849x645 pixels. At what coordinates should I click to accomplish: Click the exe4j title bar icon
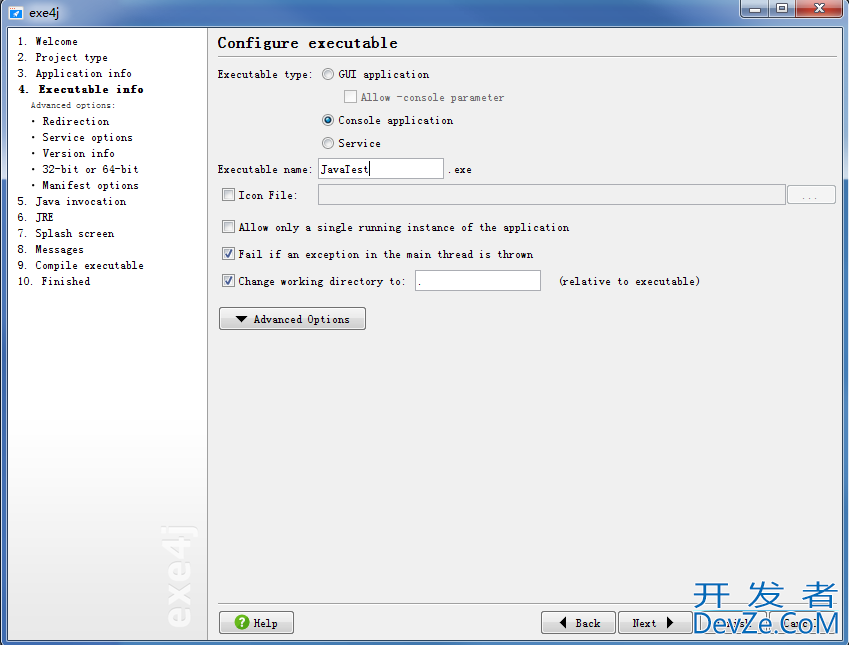(16, 12)
